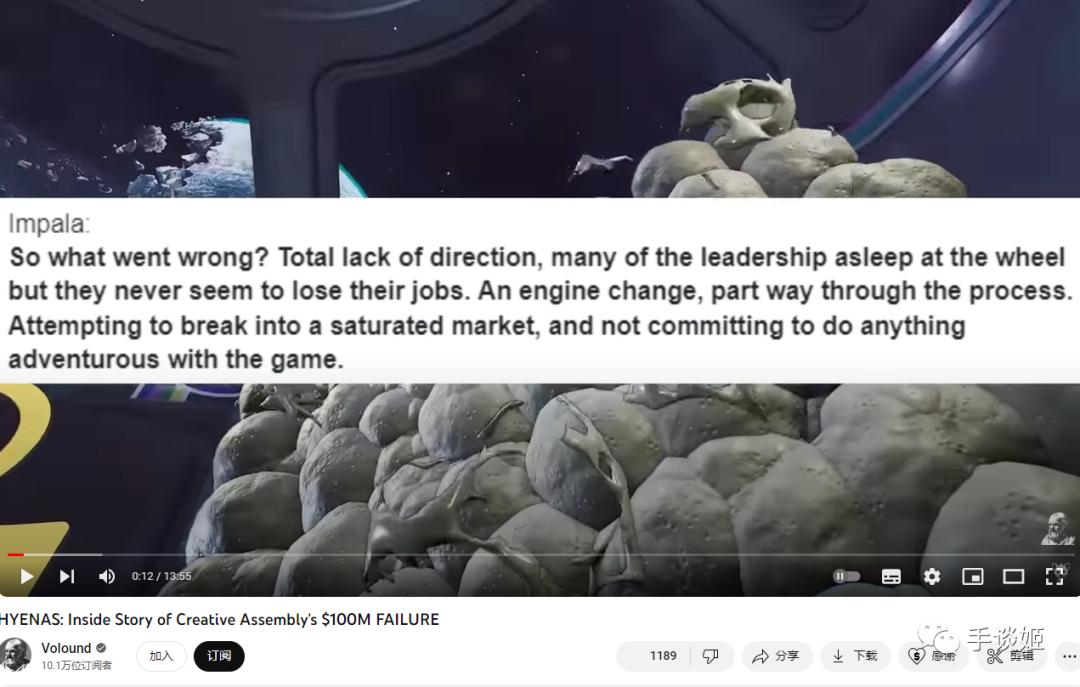Dislike the video with thumbs-down
The width and height of the screenshot is (1080, 687).
[712, 656]
